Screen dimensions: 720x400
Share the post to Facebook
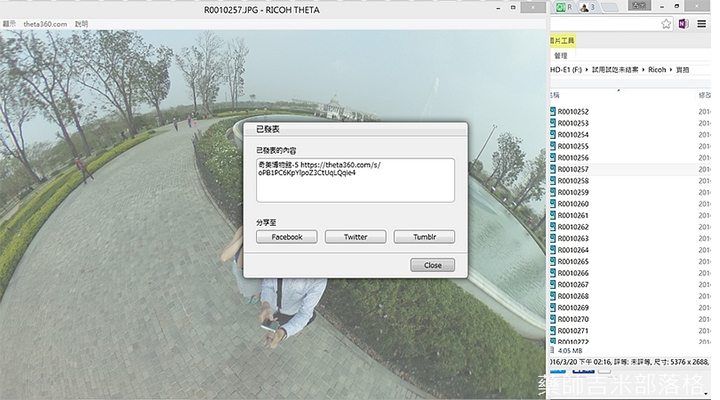click(287, 237)
